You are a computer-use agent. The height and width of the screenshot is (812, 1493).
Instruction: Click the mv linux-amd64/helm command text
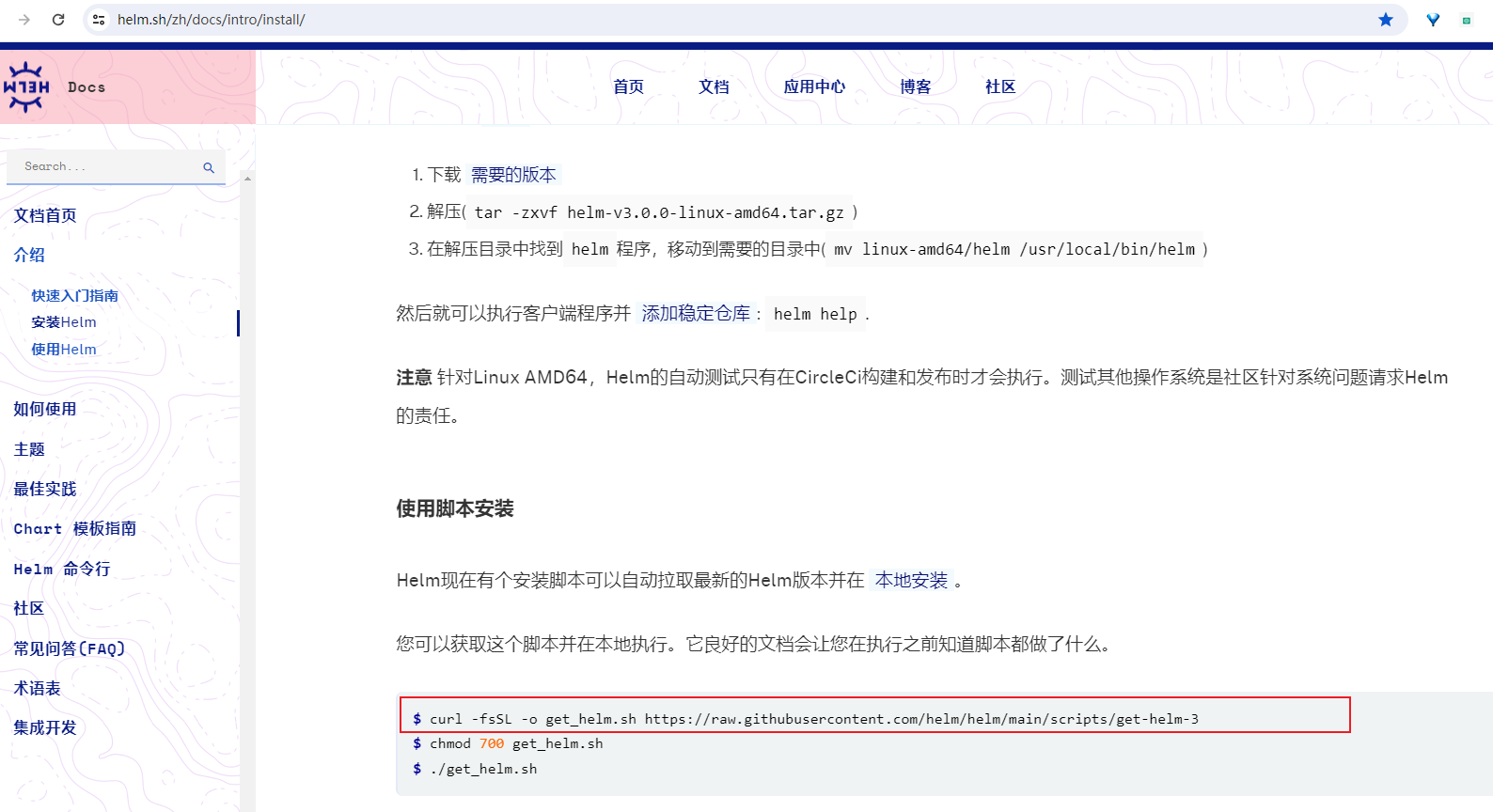[1014, 249]
